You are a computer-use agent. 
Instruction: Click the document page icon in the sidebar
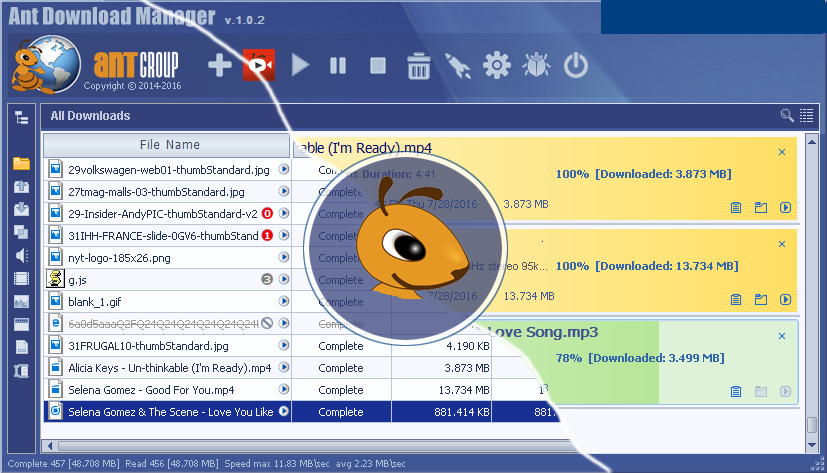click(x=22, y=347)
